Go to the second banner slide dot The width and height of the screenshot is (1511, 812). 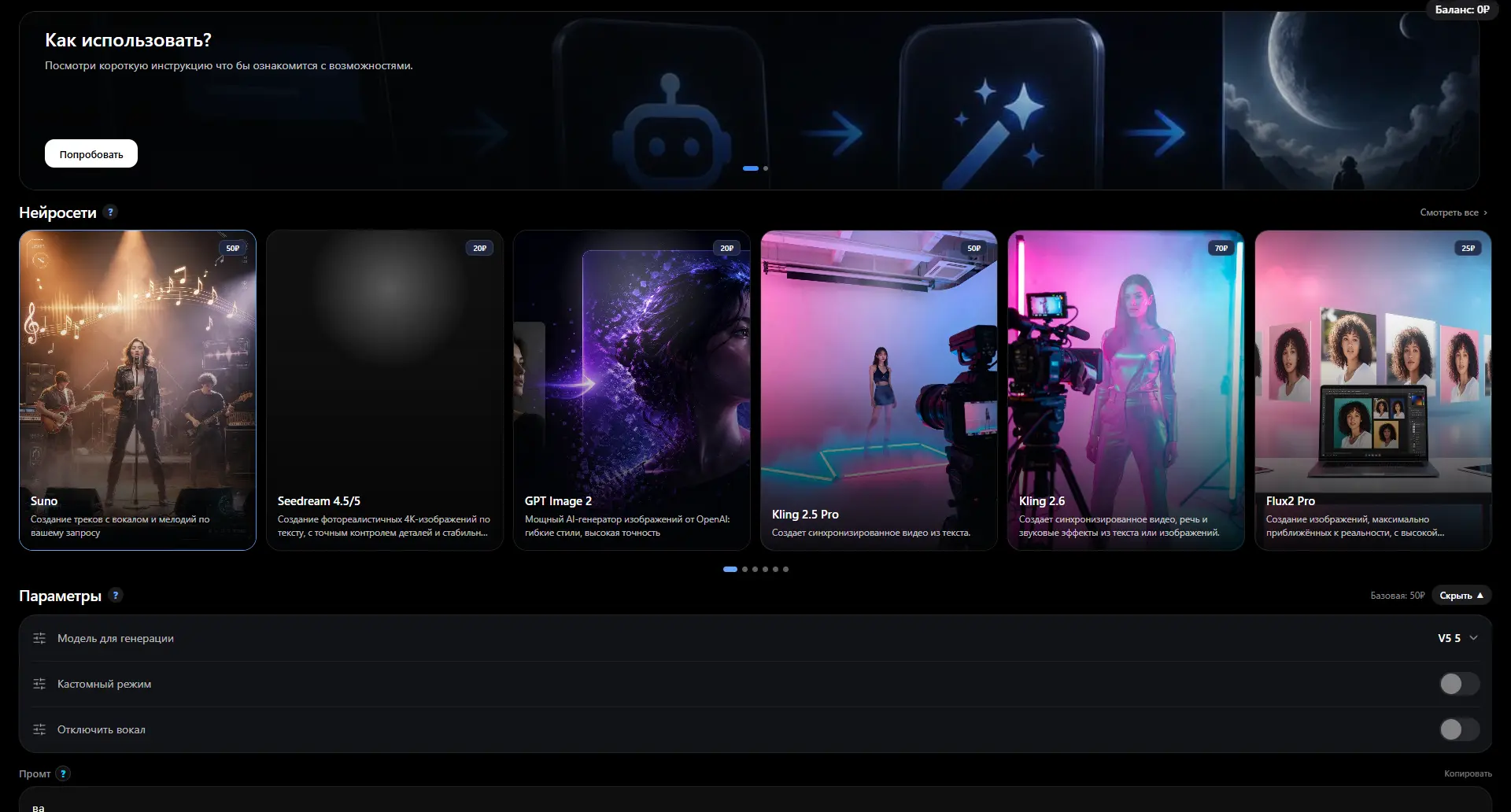click(x=766, y=168)
